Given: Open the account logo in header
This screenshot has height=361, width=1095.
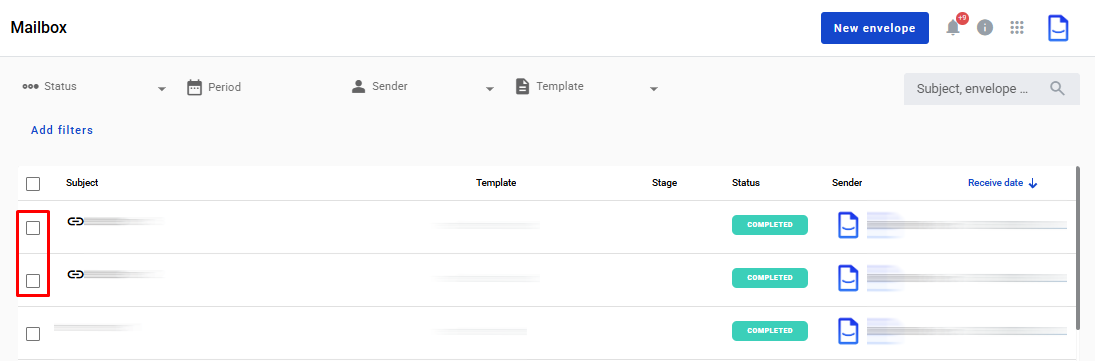Looking at the screenshot, I should click(x=1059, y=28).
